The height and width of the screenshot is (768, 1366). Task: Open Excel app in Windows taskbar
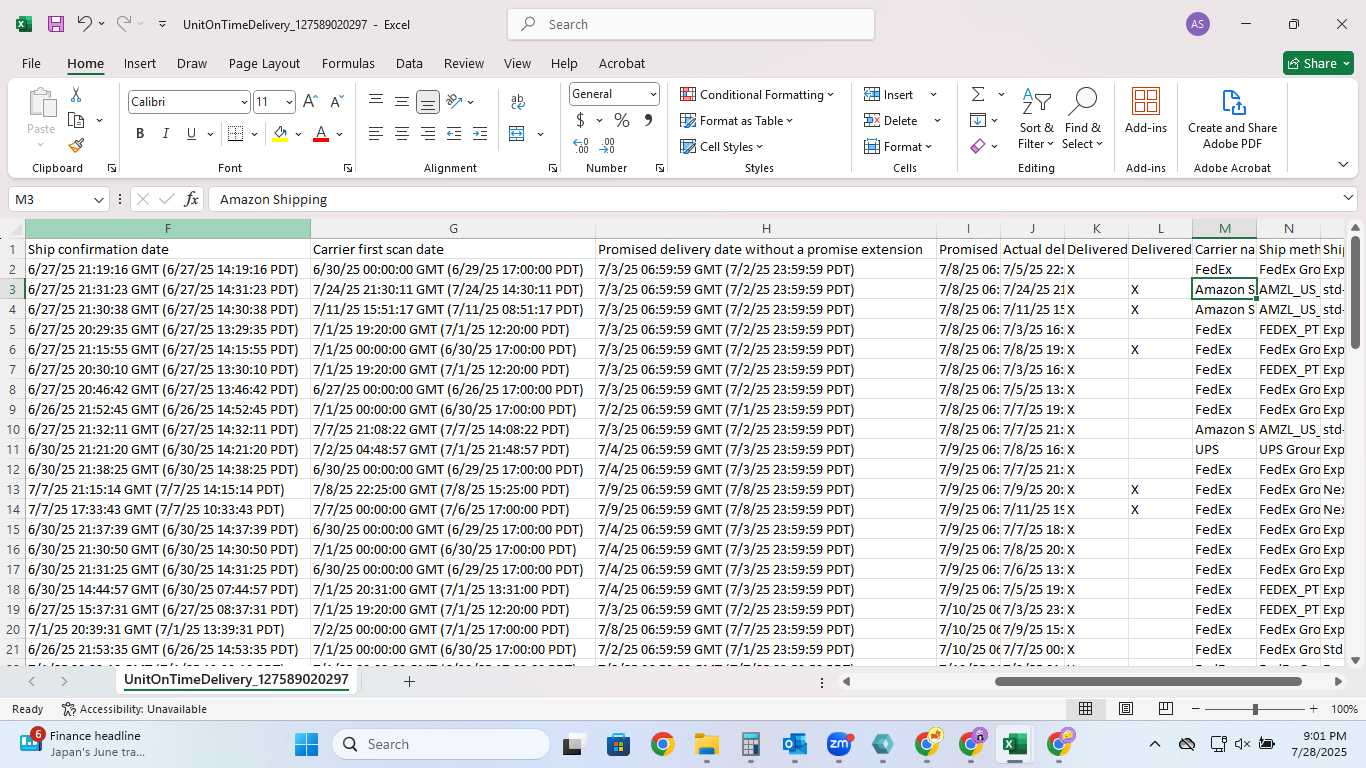point(1014,744)
